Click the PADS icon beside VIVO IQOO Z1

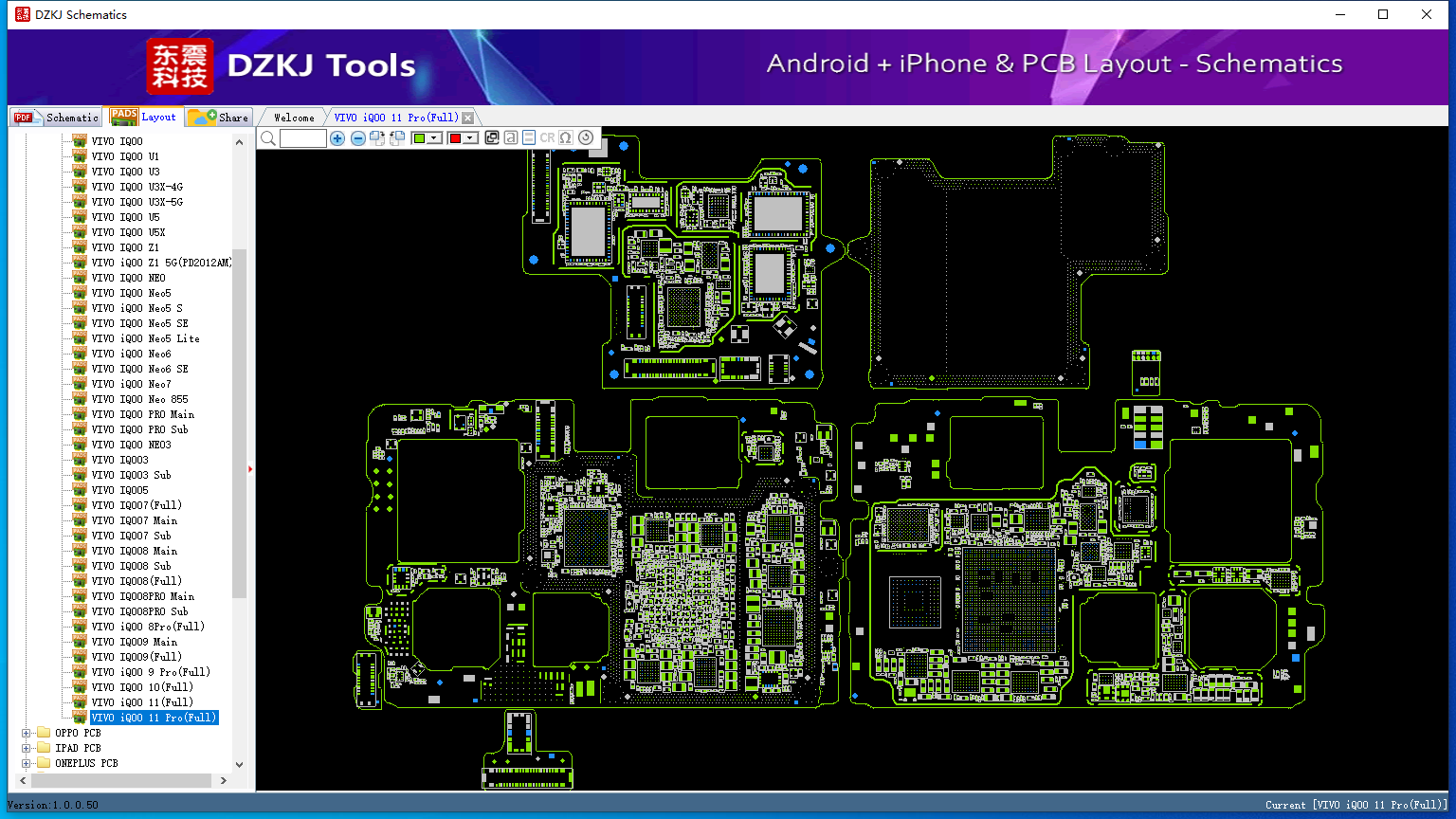pyautogui.click(x=80, y=247)
